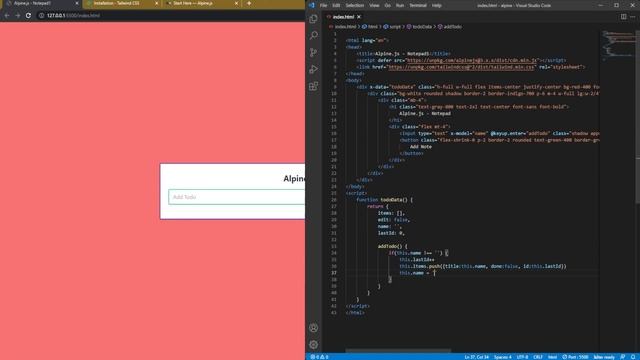Viewport: 640px width, 360px height.
Task: Open a new browser tab
Action: click(249, 3)
